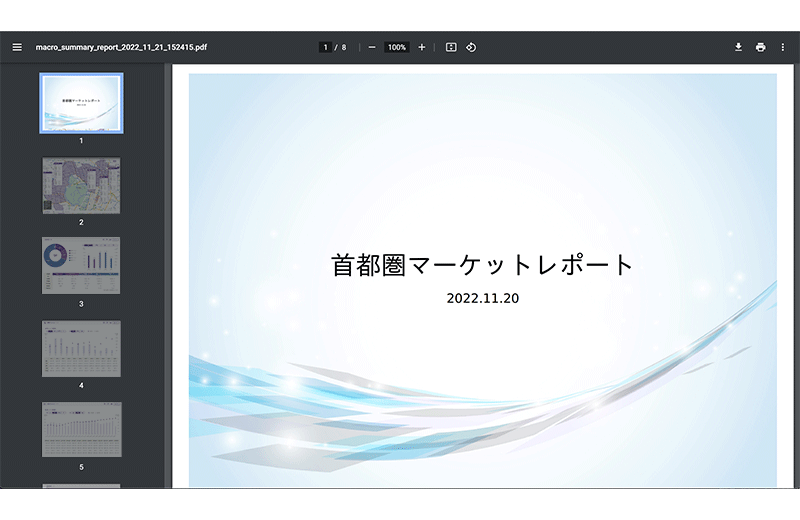The width and height of the screenshot is (800, 520).
Task: Download the PDF with the download icon
Action: click(x=738, y=47)
